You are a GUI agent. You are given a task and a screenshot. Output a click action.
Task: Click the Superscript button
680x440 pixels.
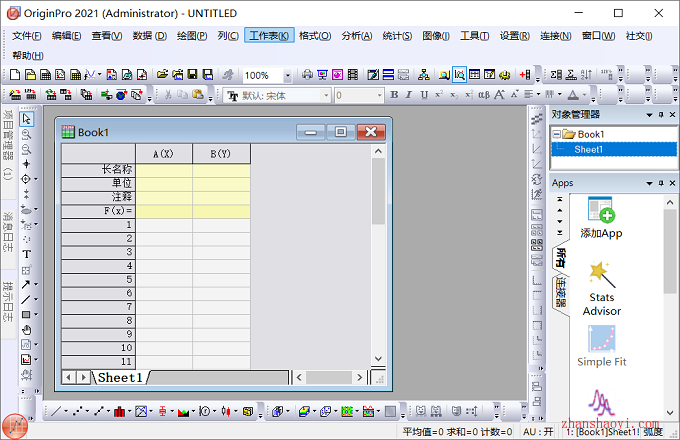click(x=439, y=95)
